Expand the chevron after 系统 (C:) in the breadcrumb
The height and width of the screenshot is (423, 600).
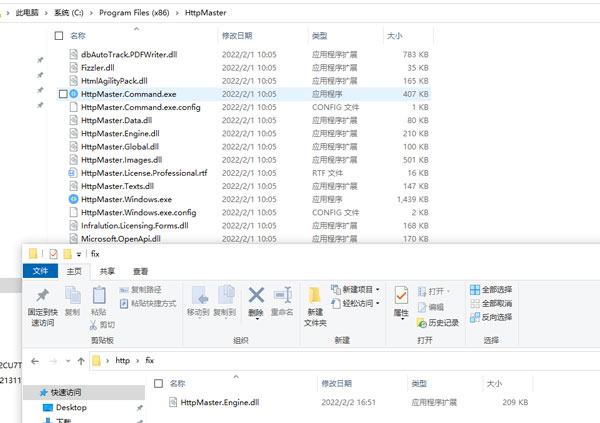click(91, 13)
